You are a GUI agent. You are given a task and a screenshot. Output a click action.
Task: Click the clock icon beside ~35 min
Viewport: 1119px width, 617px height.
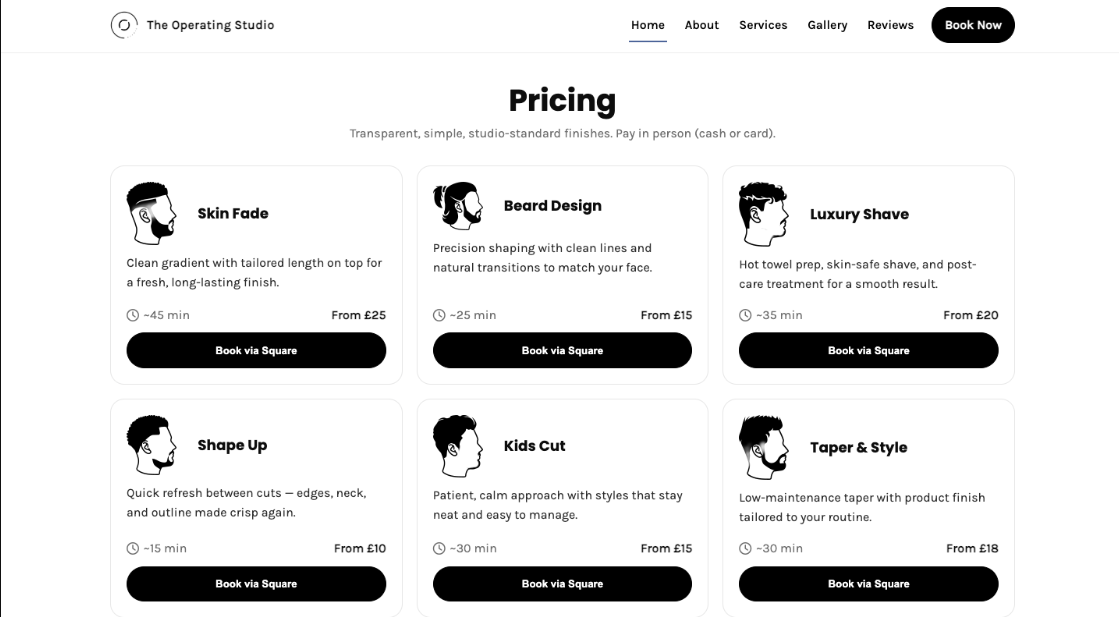click(x=745, y=315)
